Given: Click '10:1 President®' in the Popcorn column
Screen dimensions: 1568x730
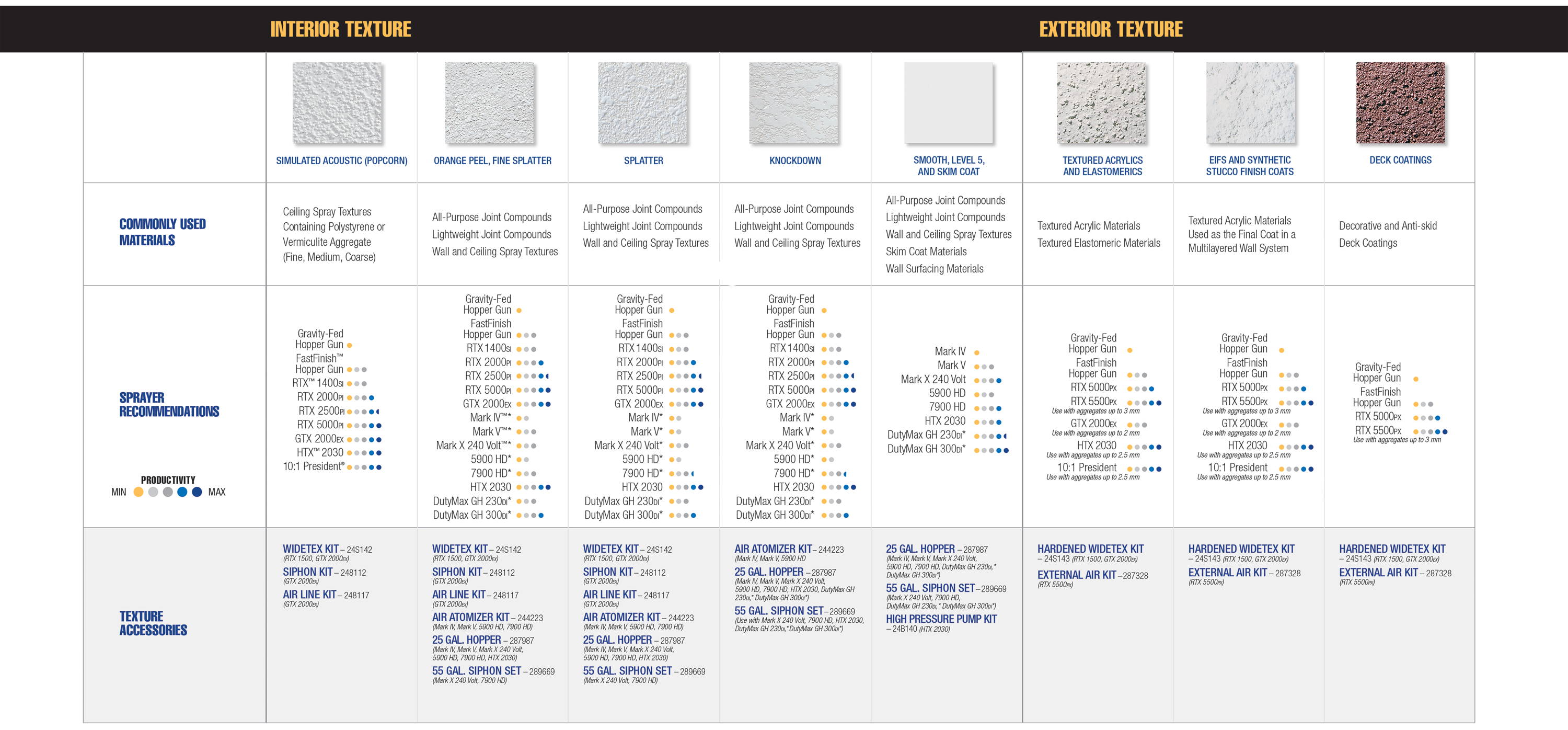Looking at the screenshot, I should point(314,466).
